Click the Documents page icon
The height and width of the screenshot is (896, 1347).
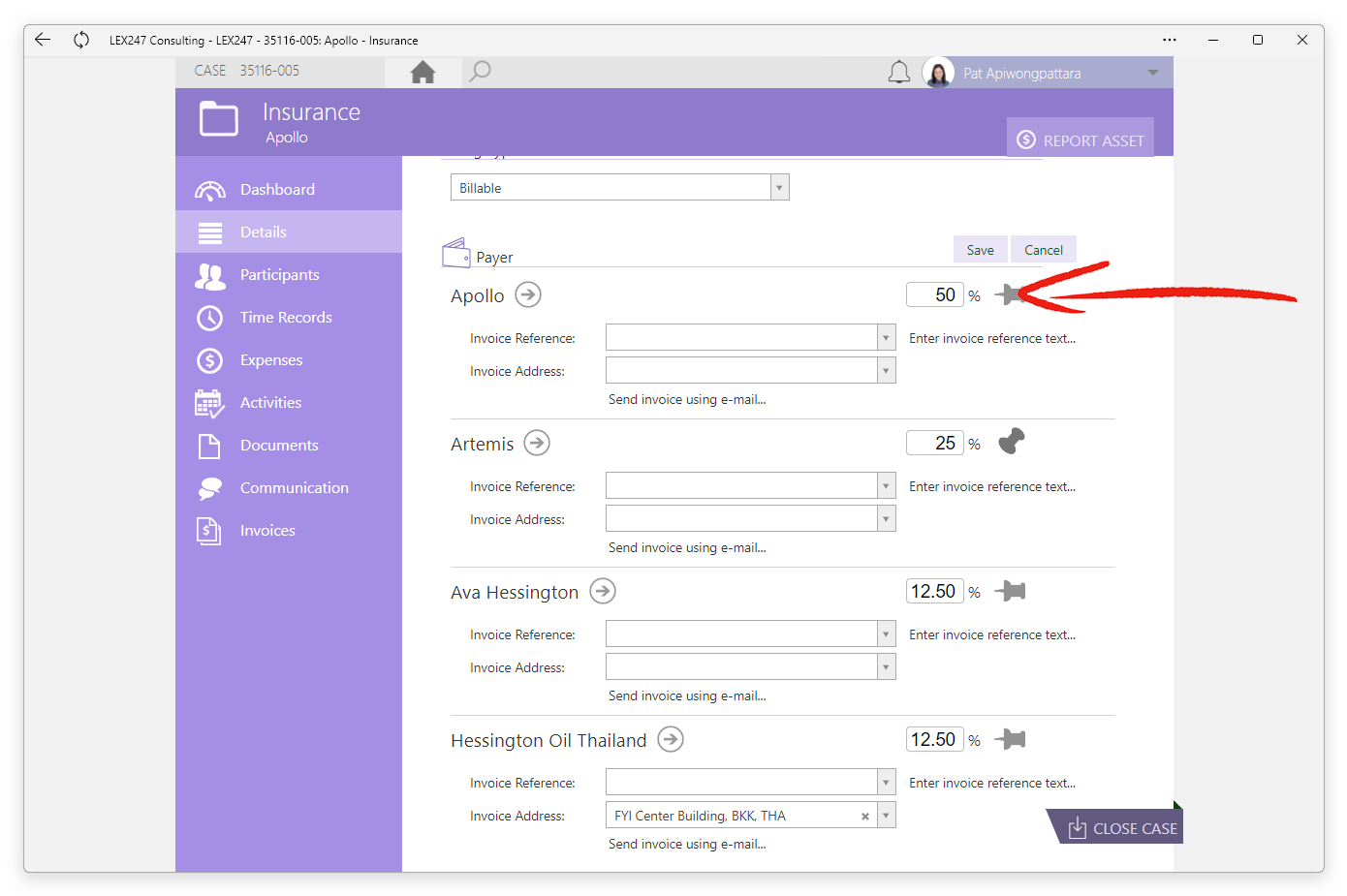click(x=209, y=446)
